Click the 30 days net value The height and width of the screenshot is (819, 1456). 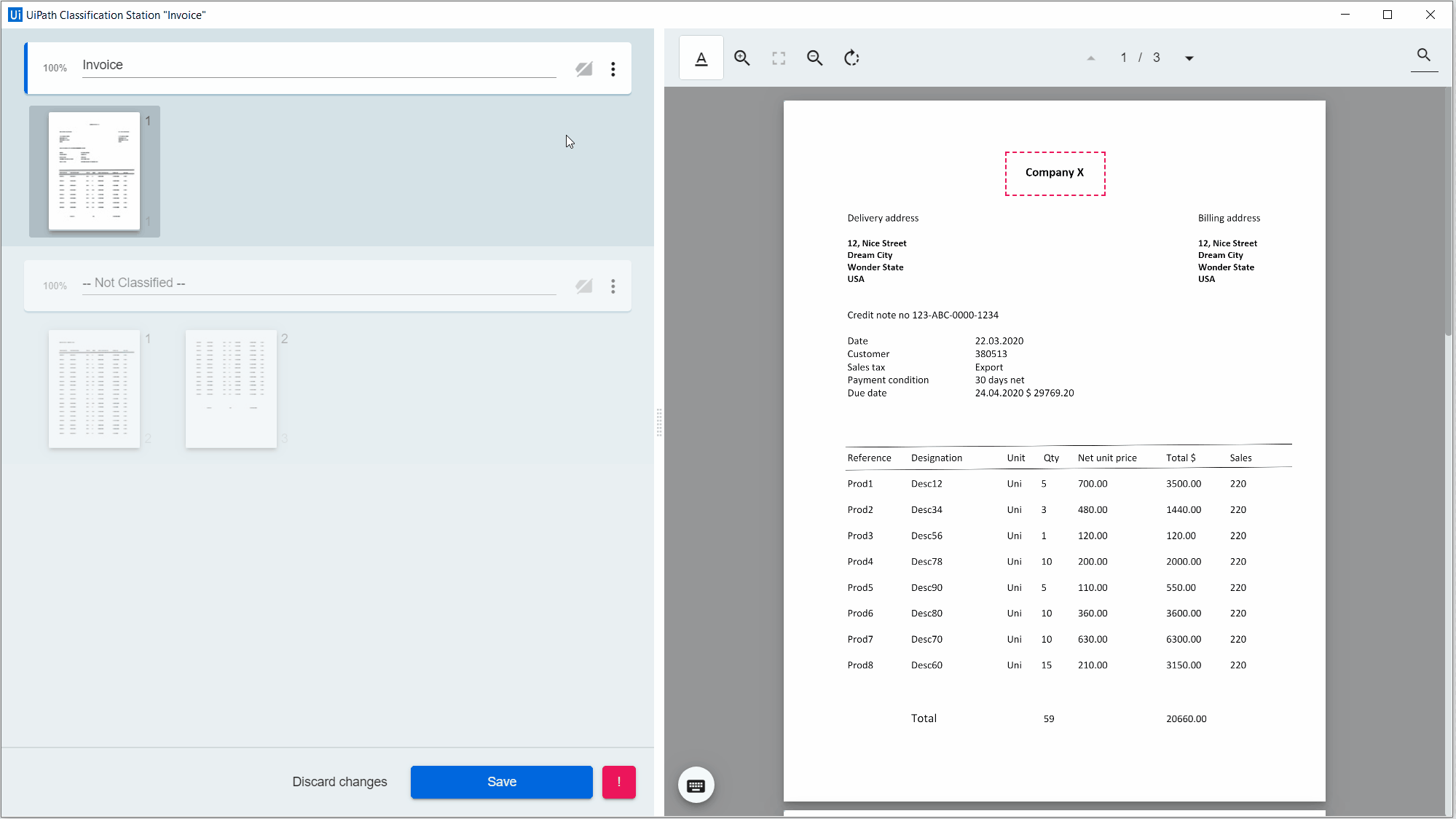coord(1000,380)
